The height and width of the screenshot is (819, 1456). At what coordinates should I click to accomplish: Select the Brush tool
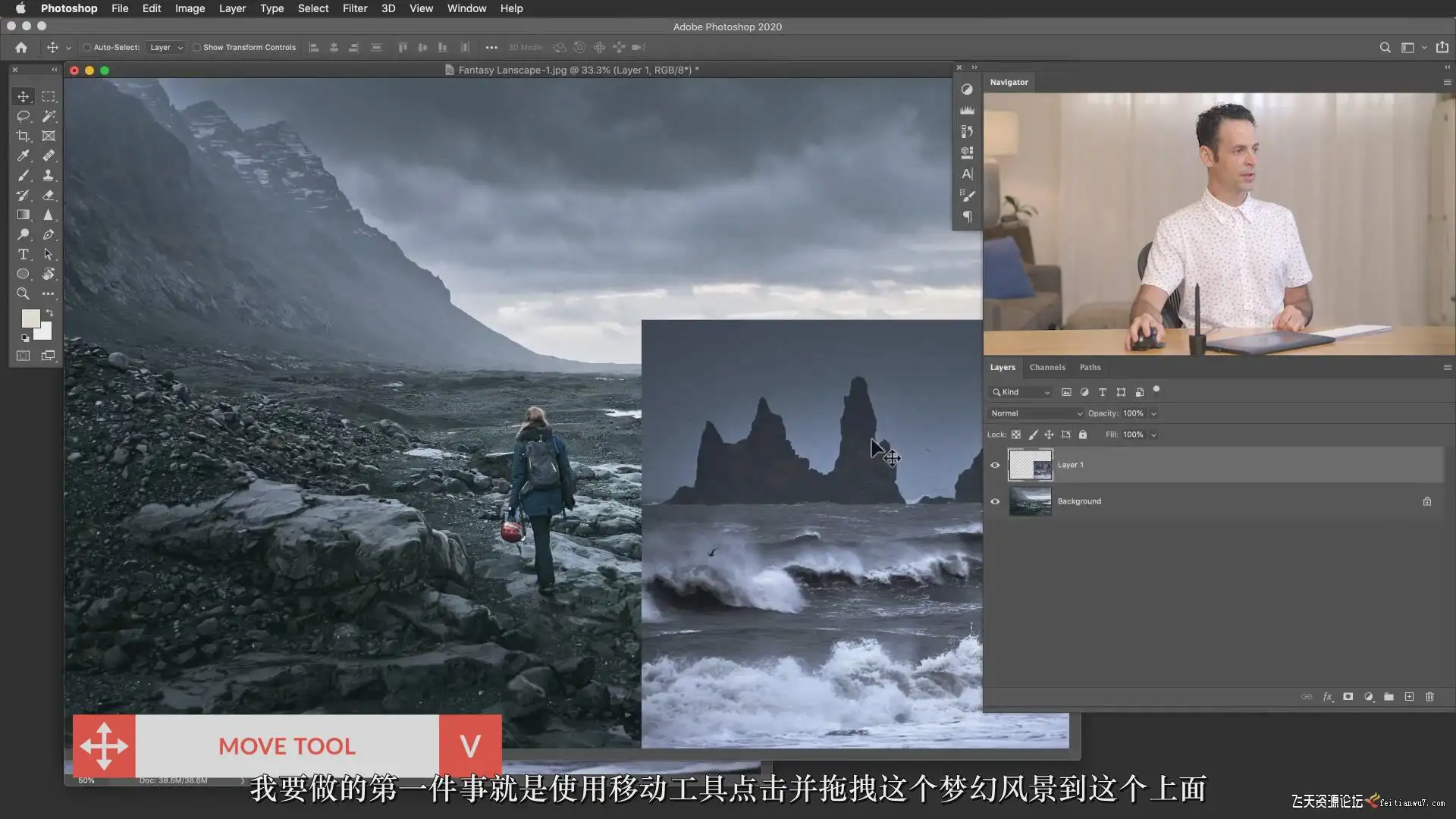click(x=23, y=175)
